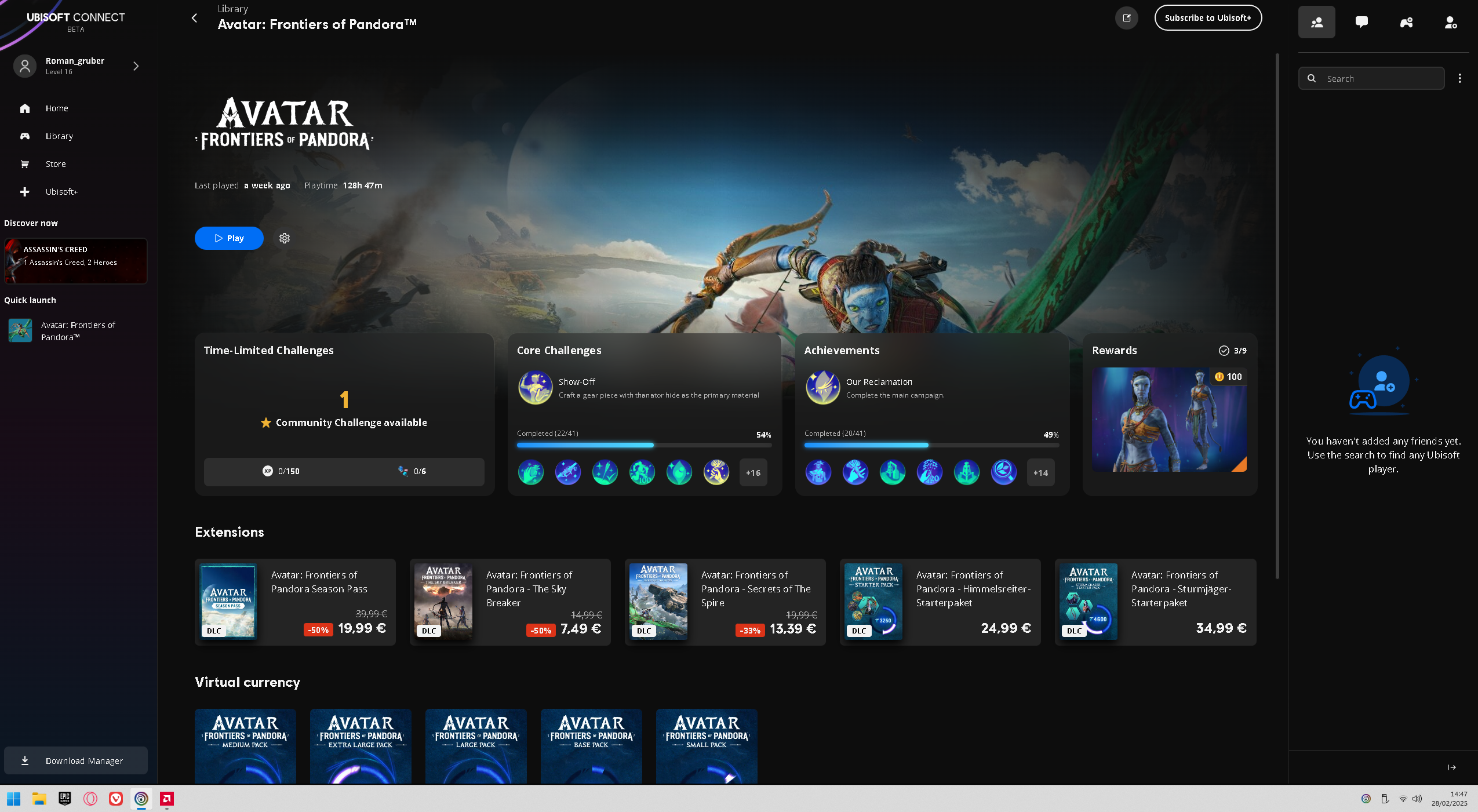
Task: Click Subscribe to Ubisoft+ button
Action: pos(1208,18)
